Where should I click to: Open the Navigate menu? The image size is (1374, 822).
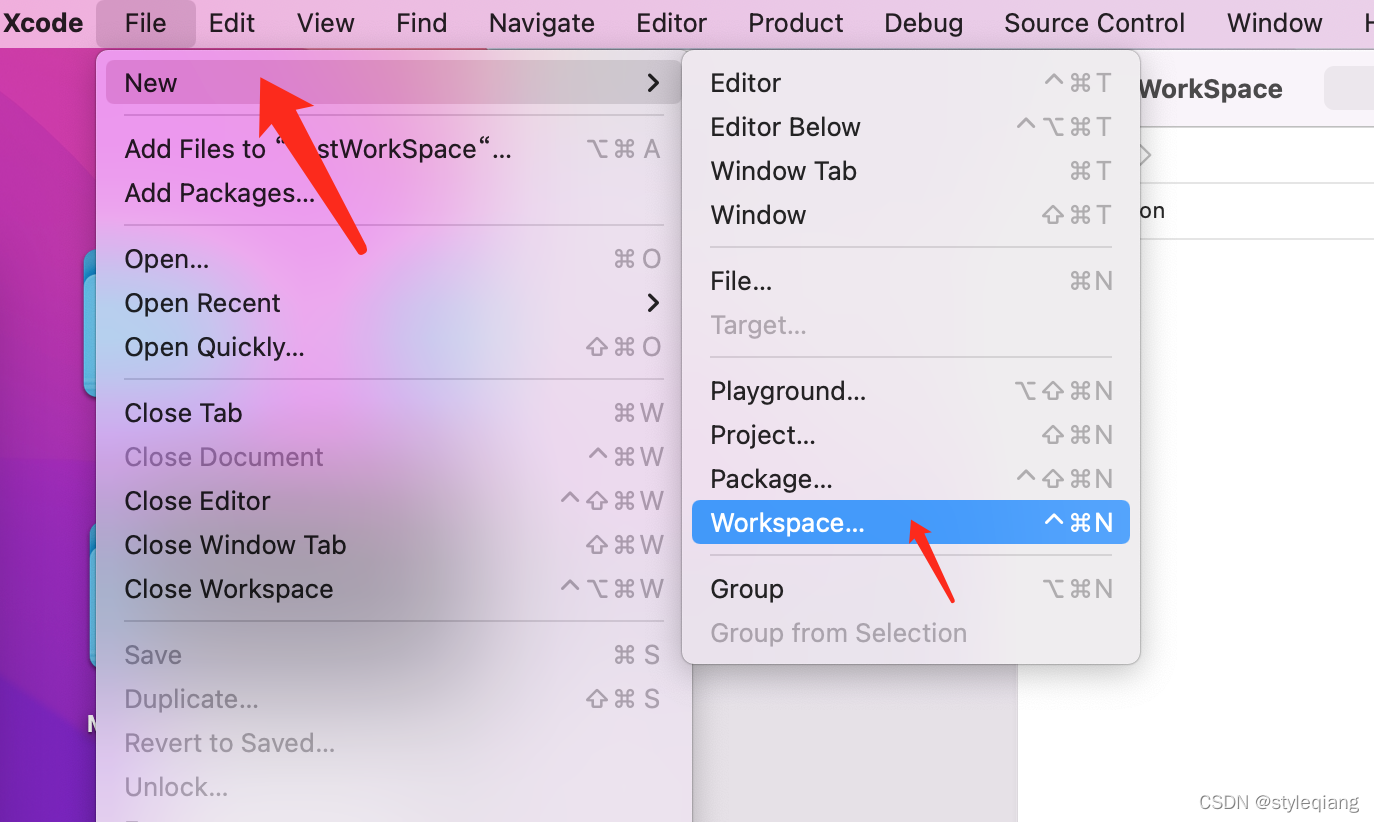[x=542, y=23]
